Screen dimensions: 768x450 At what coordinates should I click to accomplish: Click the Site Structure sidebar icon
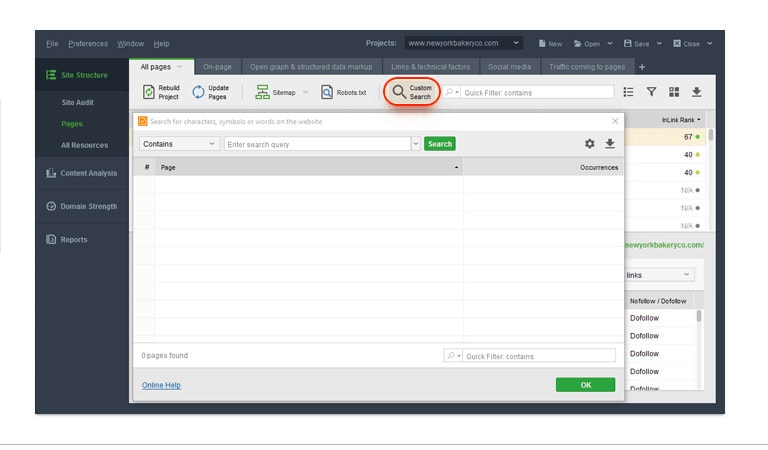tap(50, 75)
